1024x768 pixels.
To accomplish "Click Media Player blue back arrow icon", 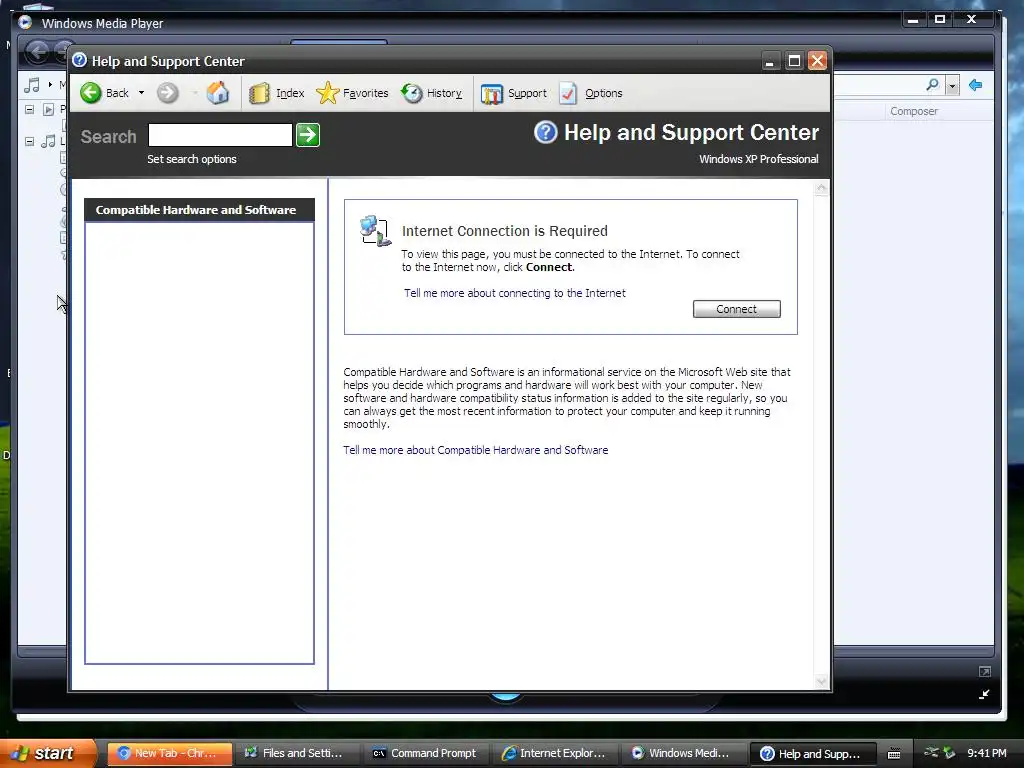I will click(976, 85).
